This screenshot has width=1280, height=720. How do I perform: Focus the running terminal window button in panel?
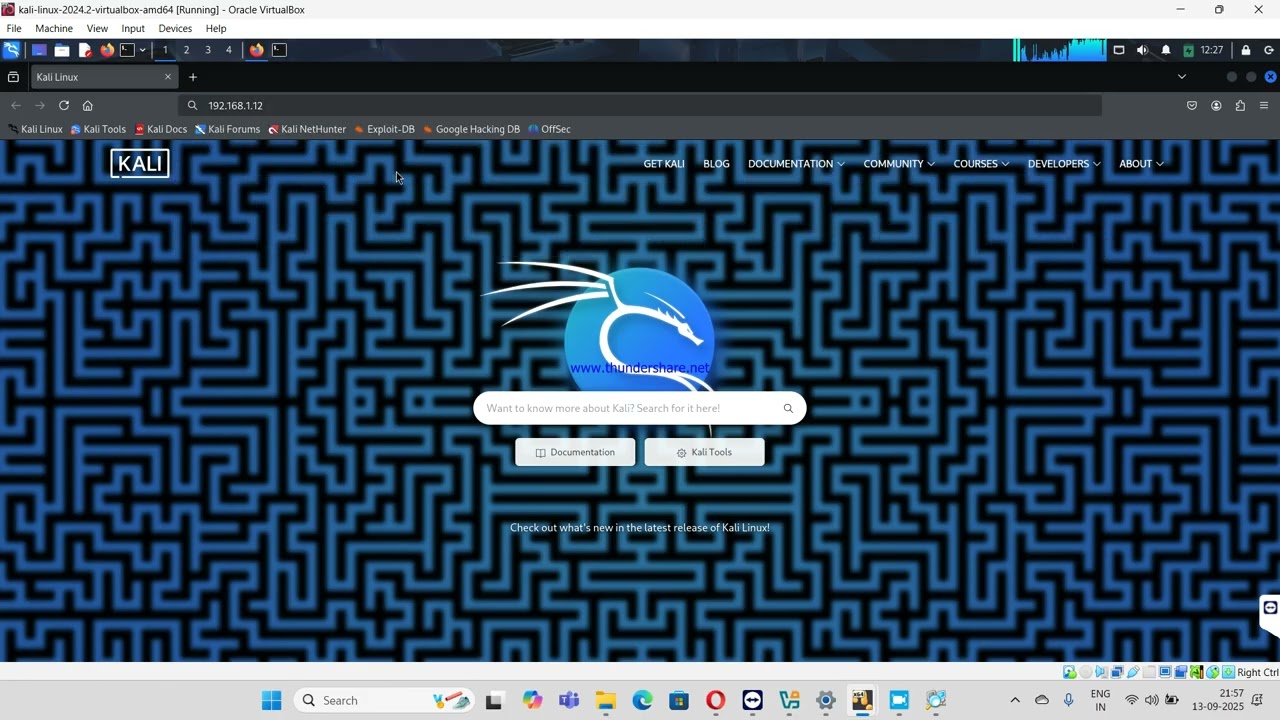point(280,50)
